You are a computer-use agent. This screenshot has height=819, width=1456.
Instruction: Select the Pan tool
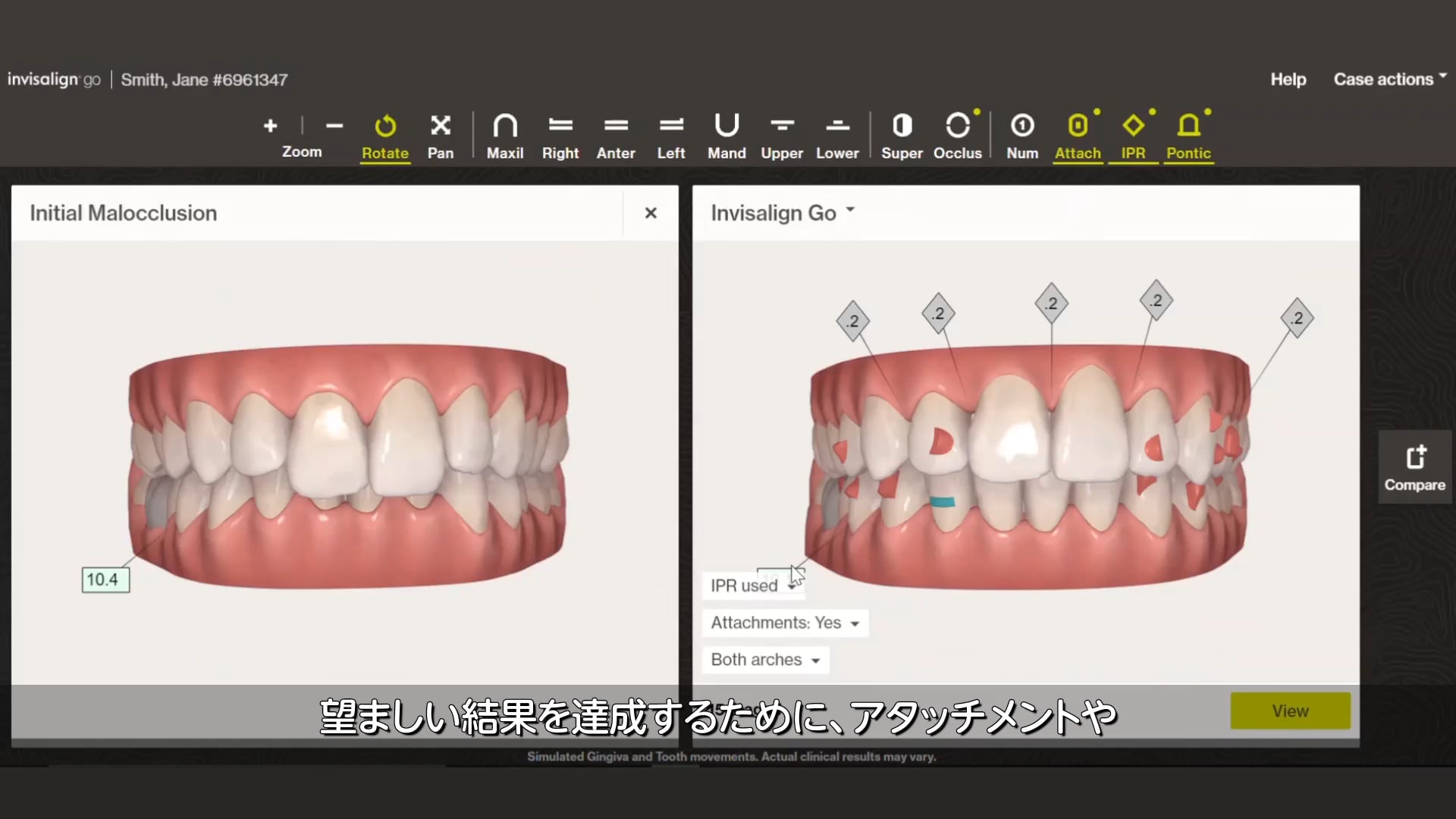point(441,136)
